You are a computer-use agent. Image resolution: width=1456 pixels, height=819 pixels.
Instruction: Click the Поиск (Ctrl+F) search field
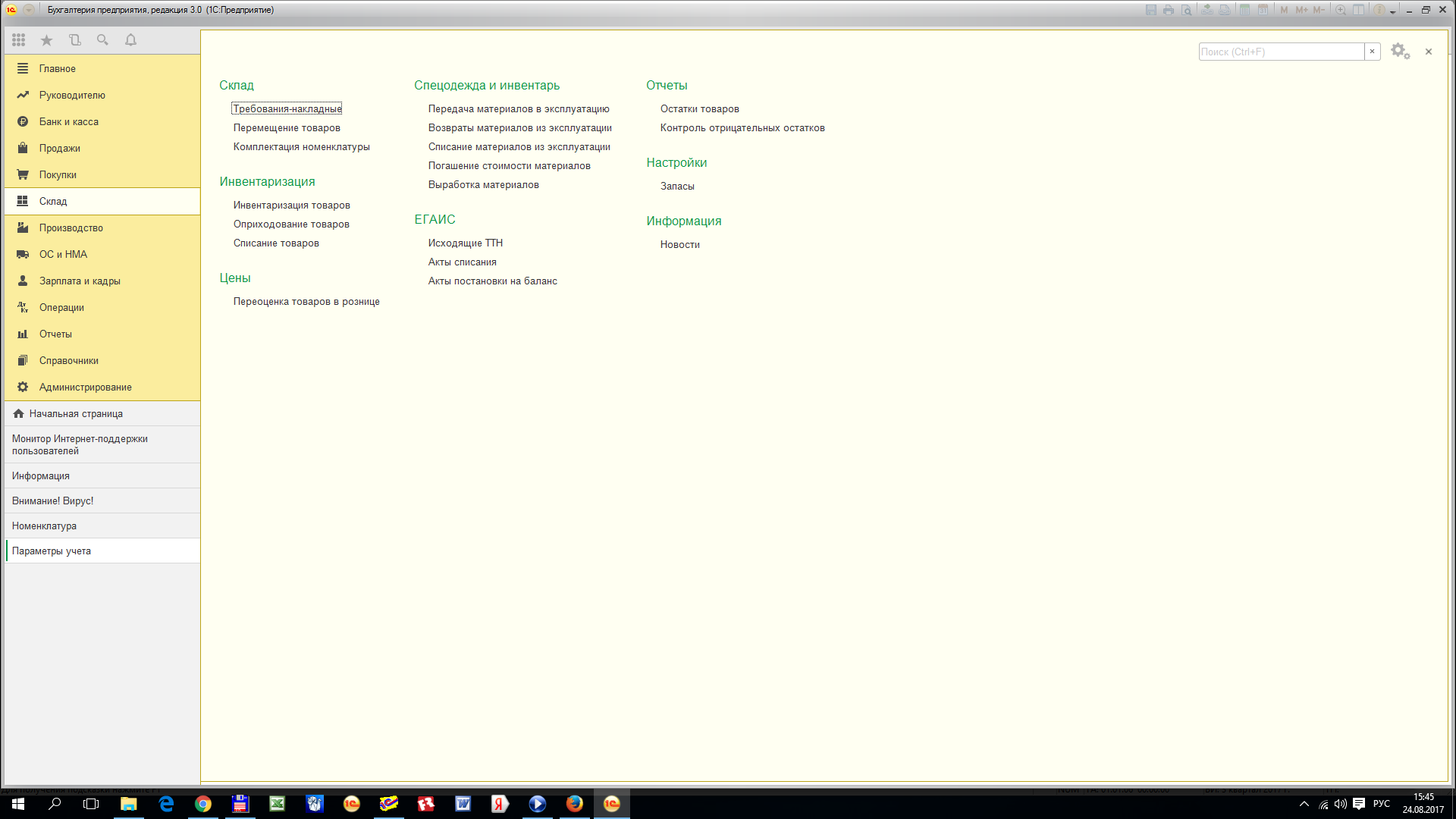(x=1280, y=52)
